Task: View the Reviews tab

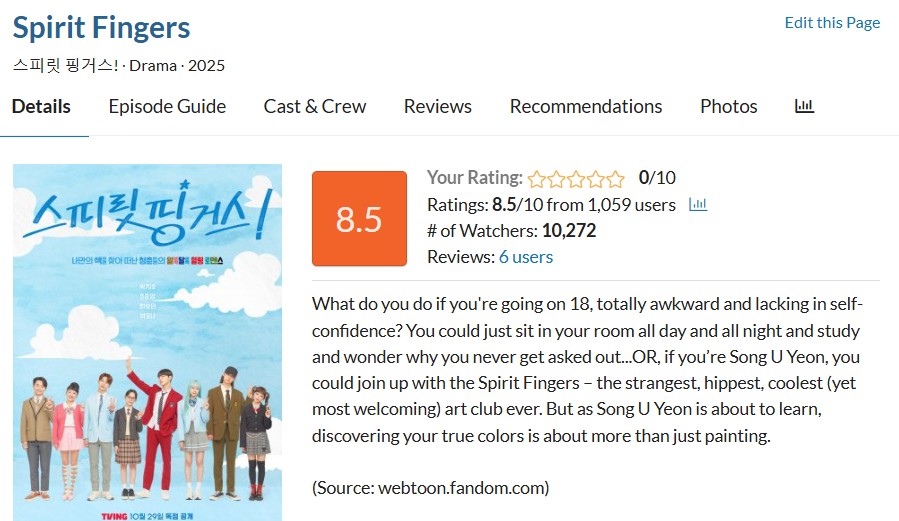Action: tap(438, 106)
